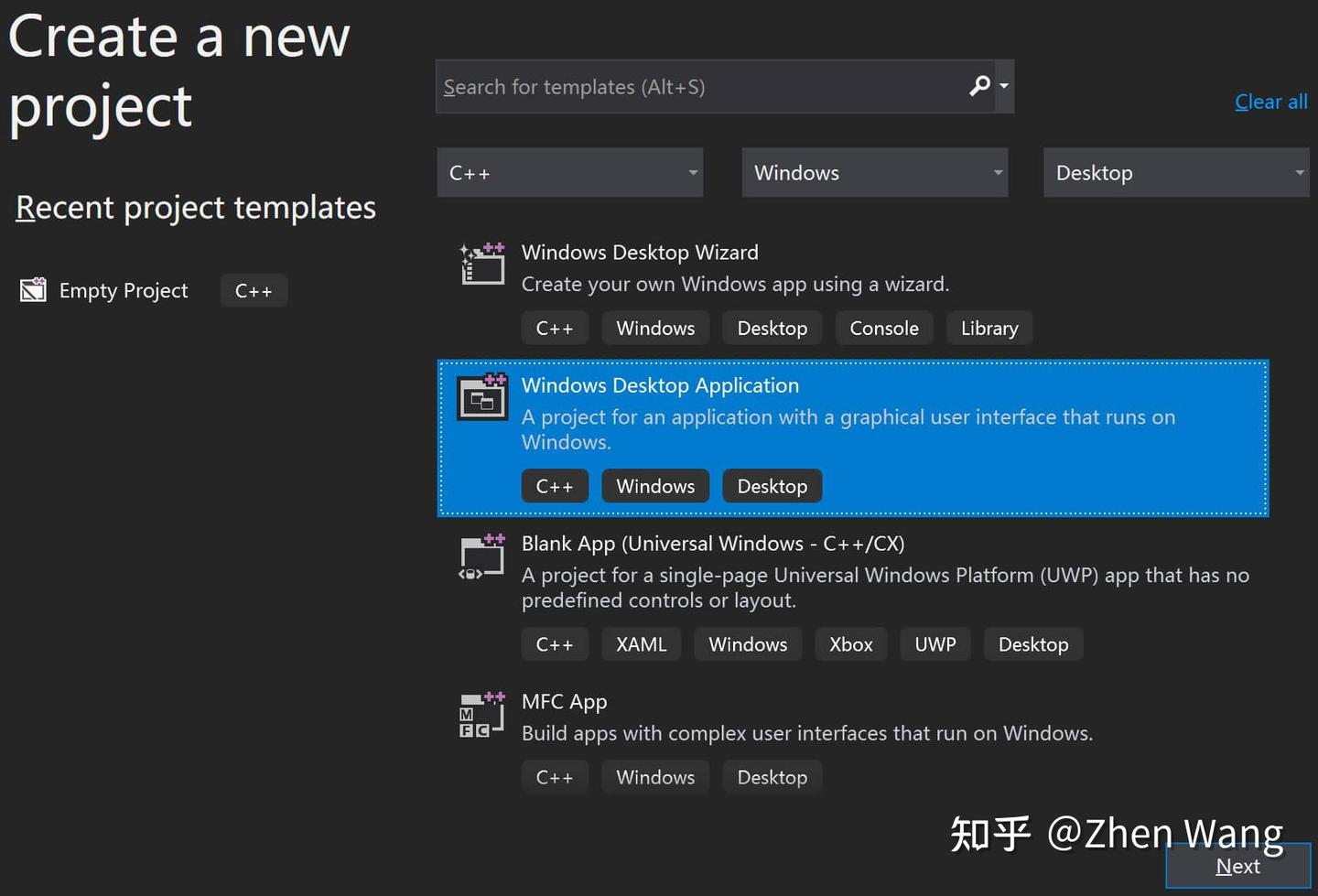Screen dimensions: 1318x896
Task: Click the Windows tag under Windows Desktop Application
Action: (x=655, y=486)
